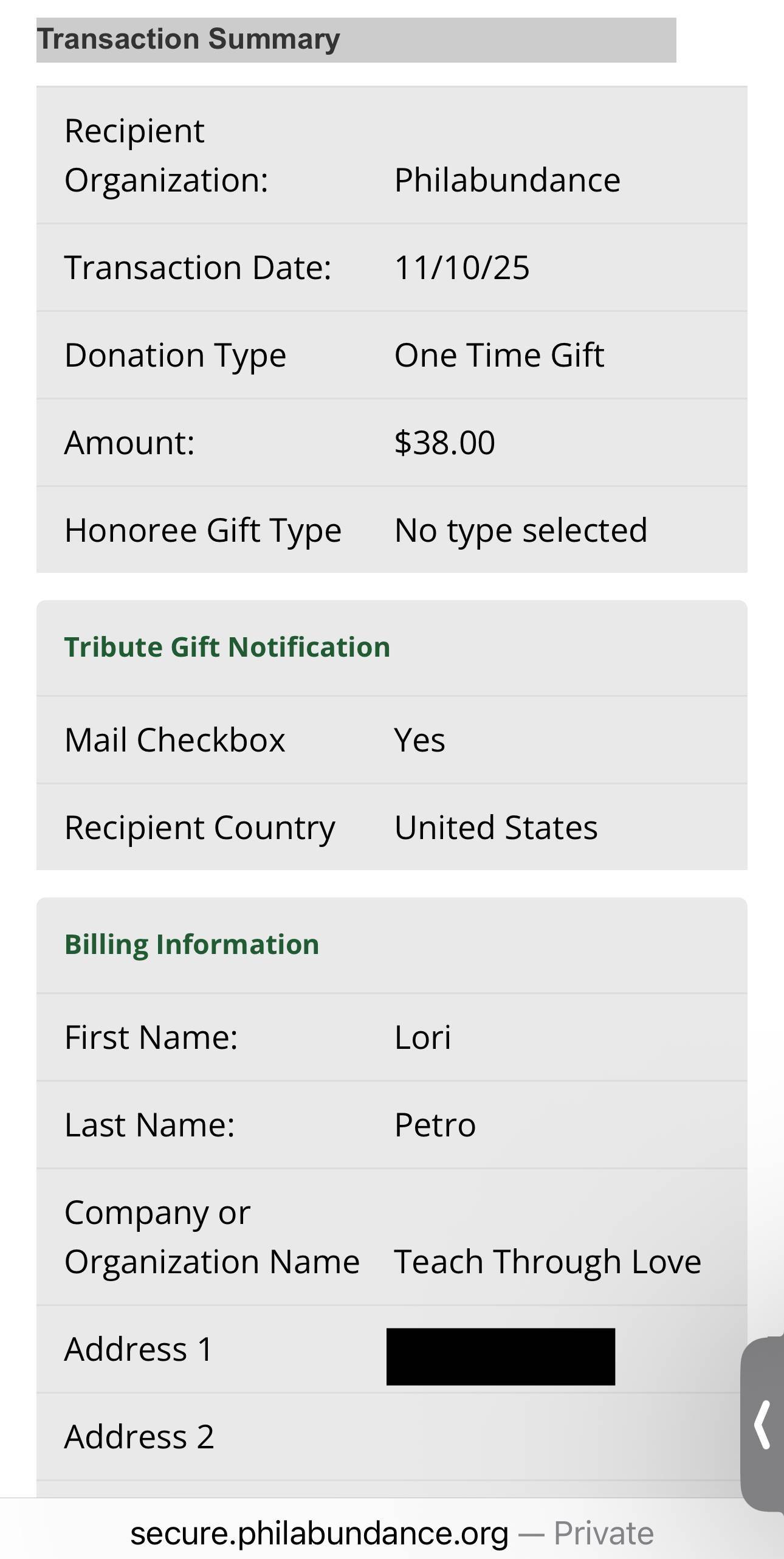The height and width of the screenshot is (1559, 784).
Task: Click the Transaction Summary heading
Action: point(189,40)
